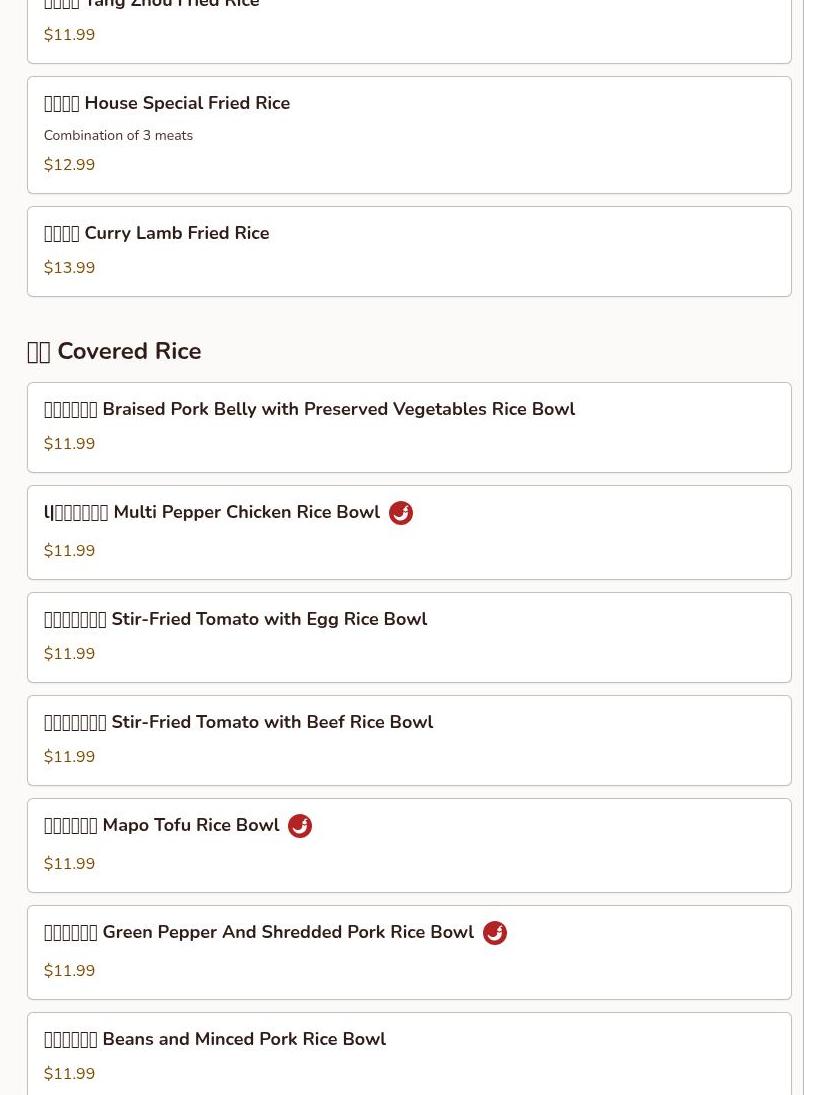Choose Mapo Tofu Rice Bowl

coord(190,826)
